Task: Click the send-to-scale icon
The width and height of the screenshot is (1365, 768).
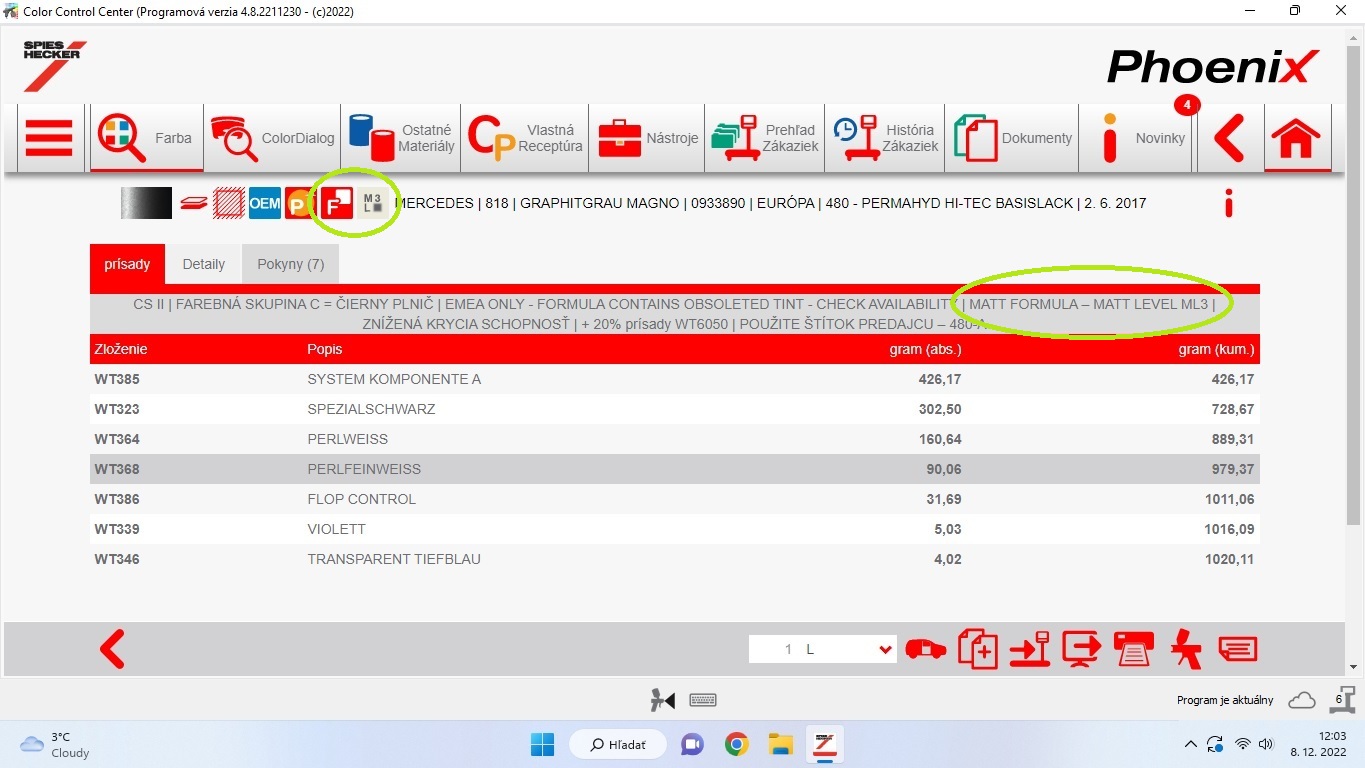Action: click(x=1030, y=649)
